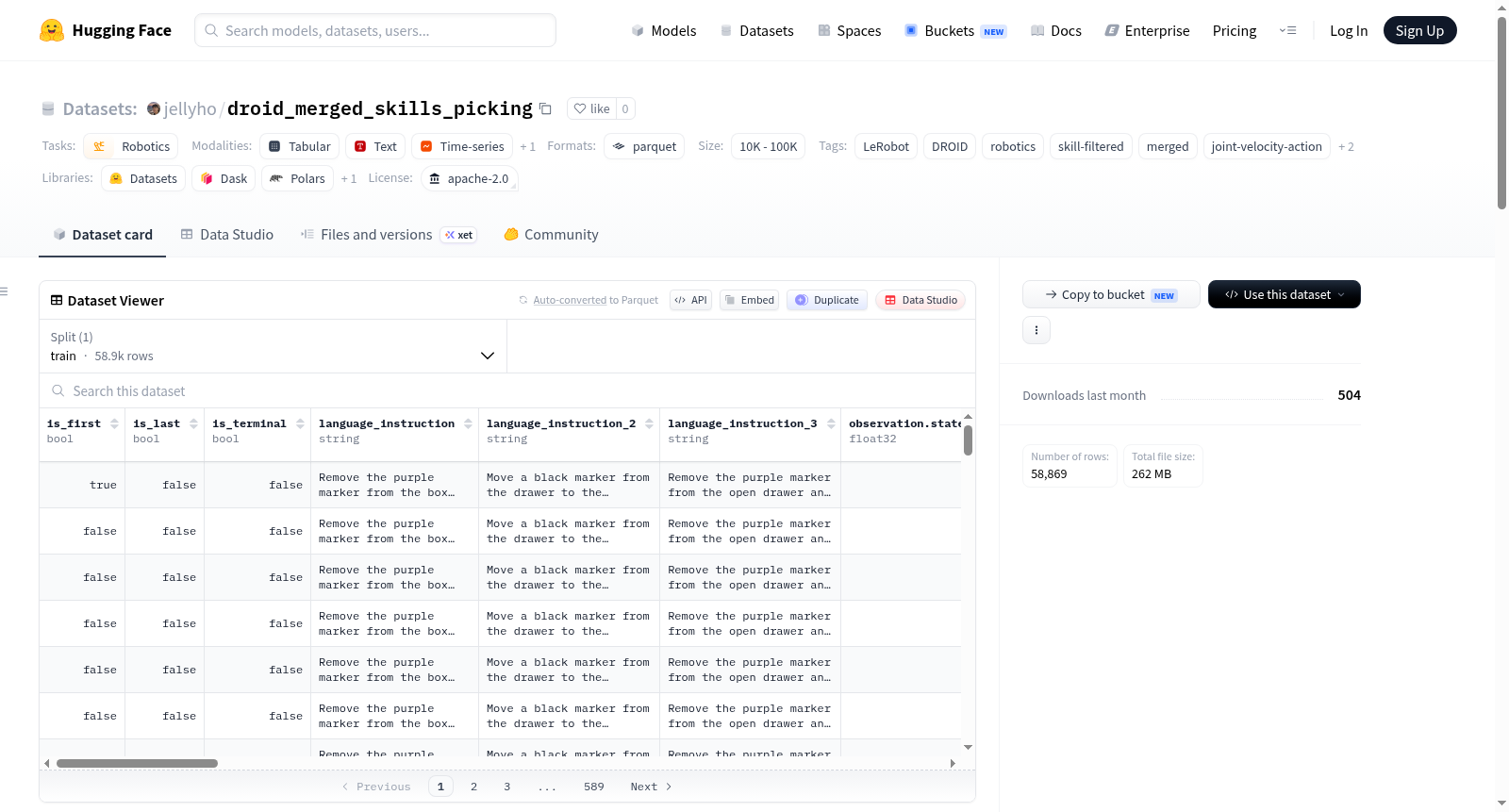Open the Spaces menu
The image size is (1509, 812).
click(849, 30)
